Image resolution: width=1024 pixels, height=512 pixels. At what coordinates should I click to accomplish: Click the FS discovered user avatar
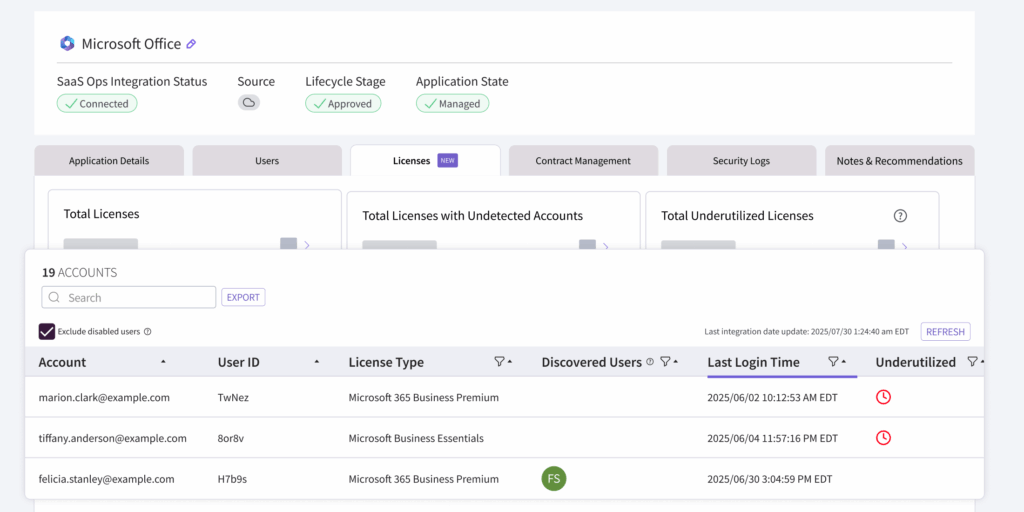pyautogui.click(x=554, y=479)
